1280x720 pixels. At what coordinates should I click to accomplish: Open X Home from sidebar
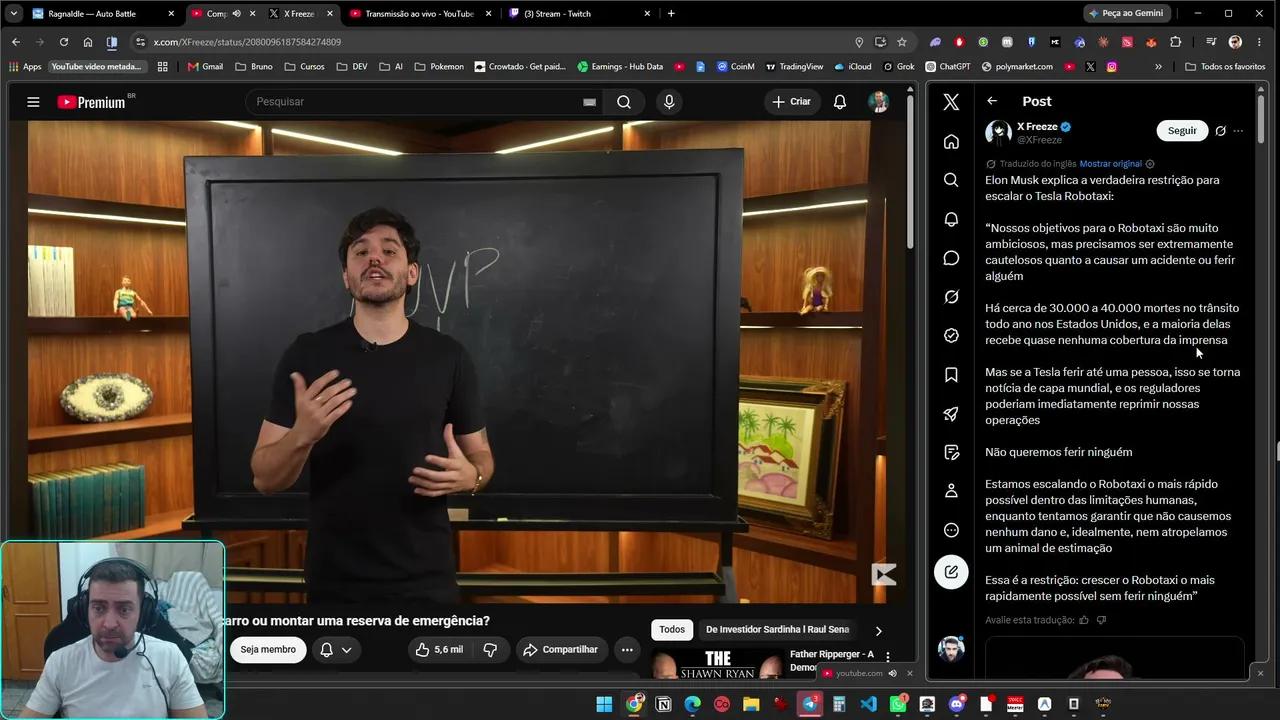pos(951,141)
